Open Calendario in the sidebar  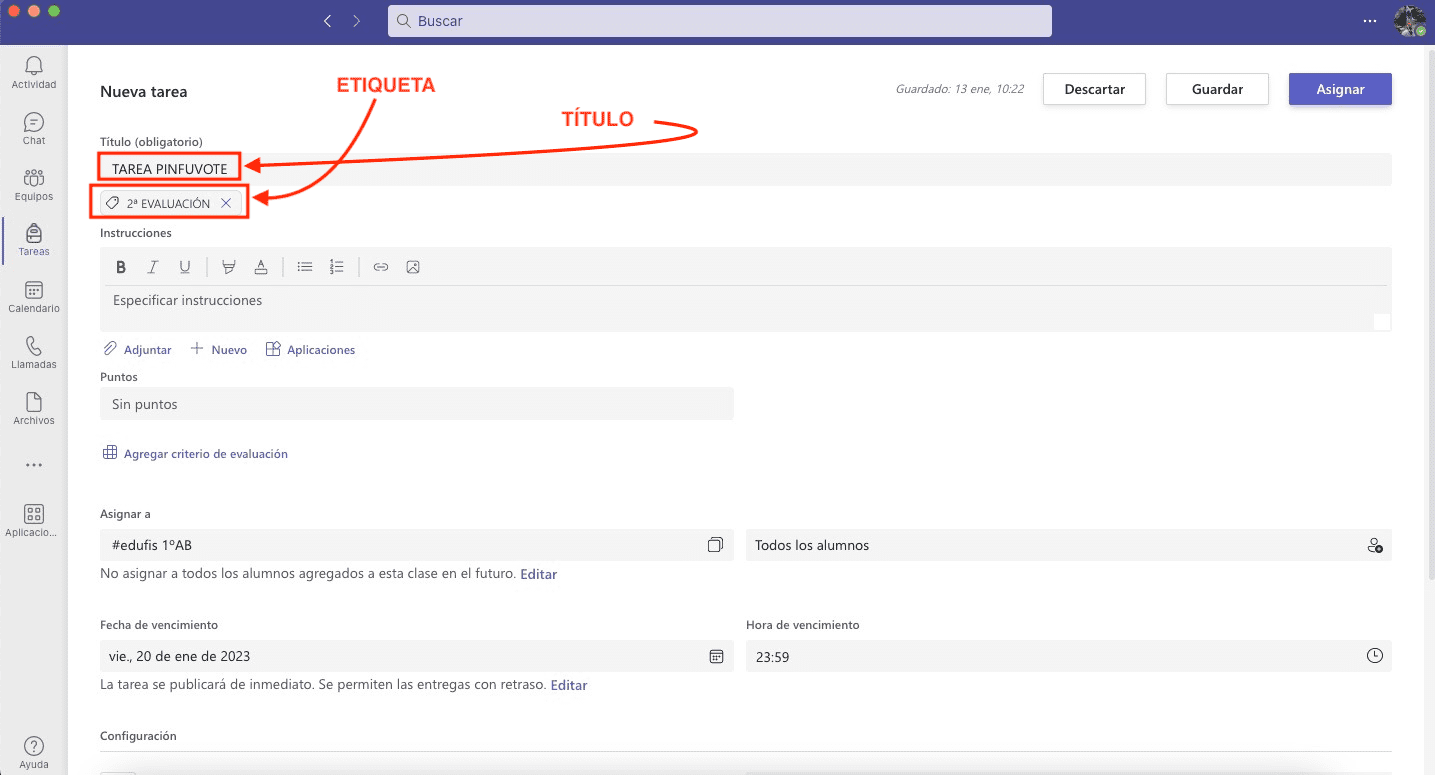click(x=34, y=297)
